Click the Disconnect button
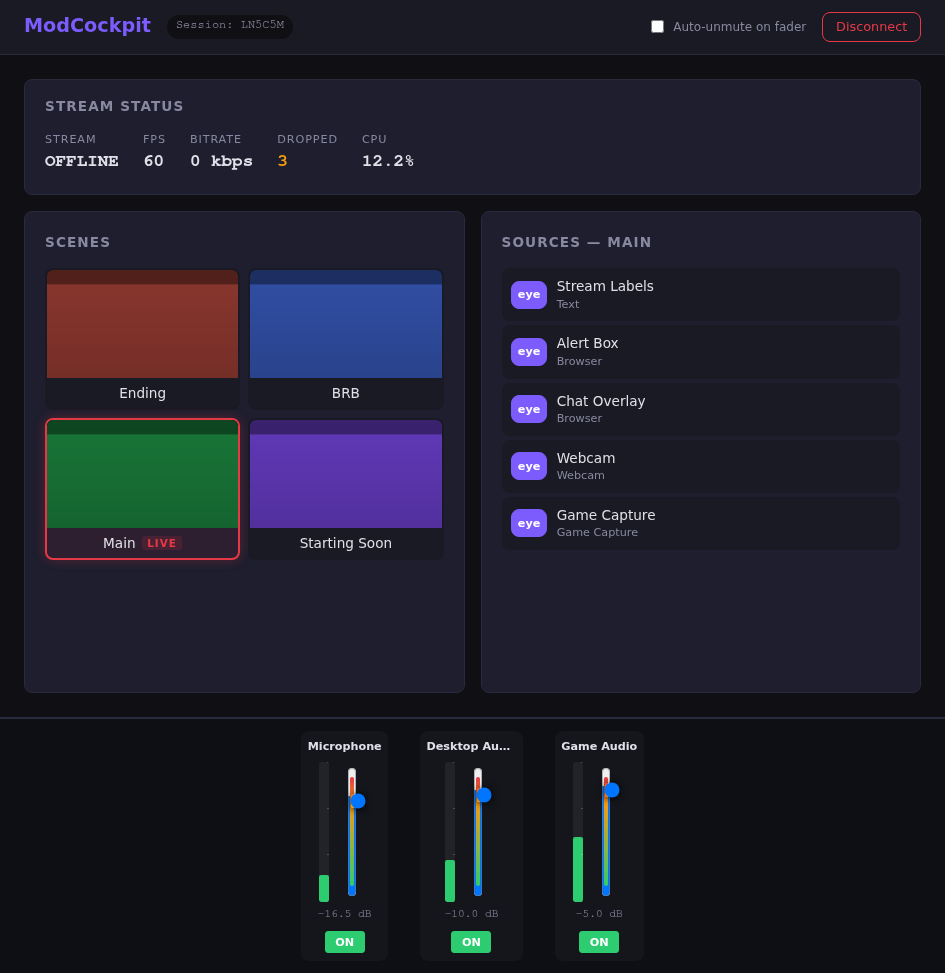This screenshot has height=973, width=945. pyautogui.click(x=870, y=27)
